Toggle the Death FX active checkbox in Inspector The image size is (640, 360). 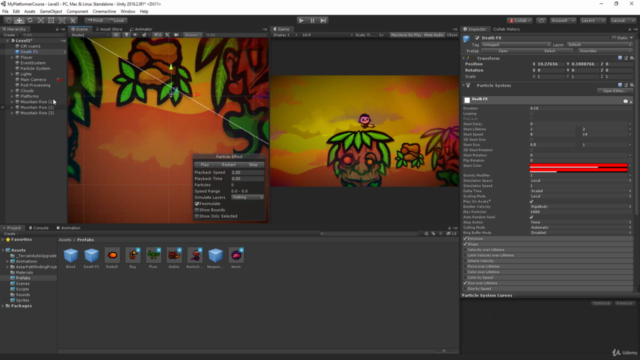tap(477, 38)
